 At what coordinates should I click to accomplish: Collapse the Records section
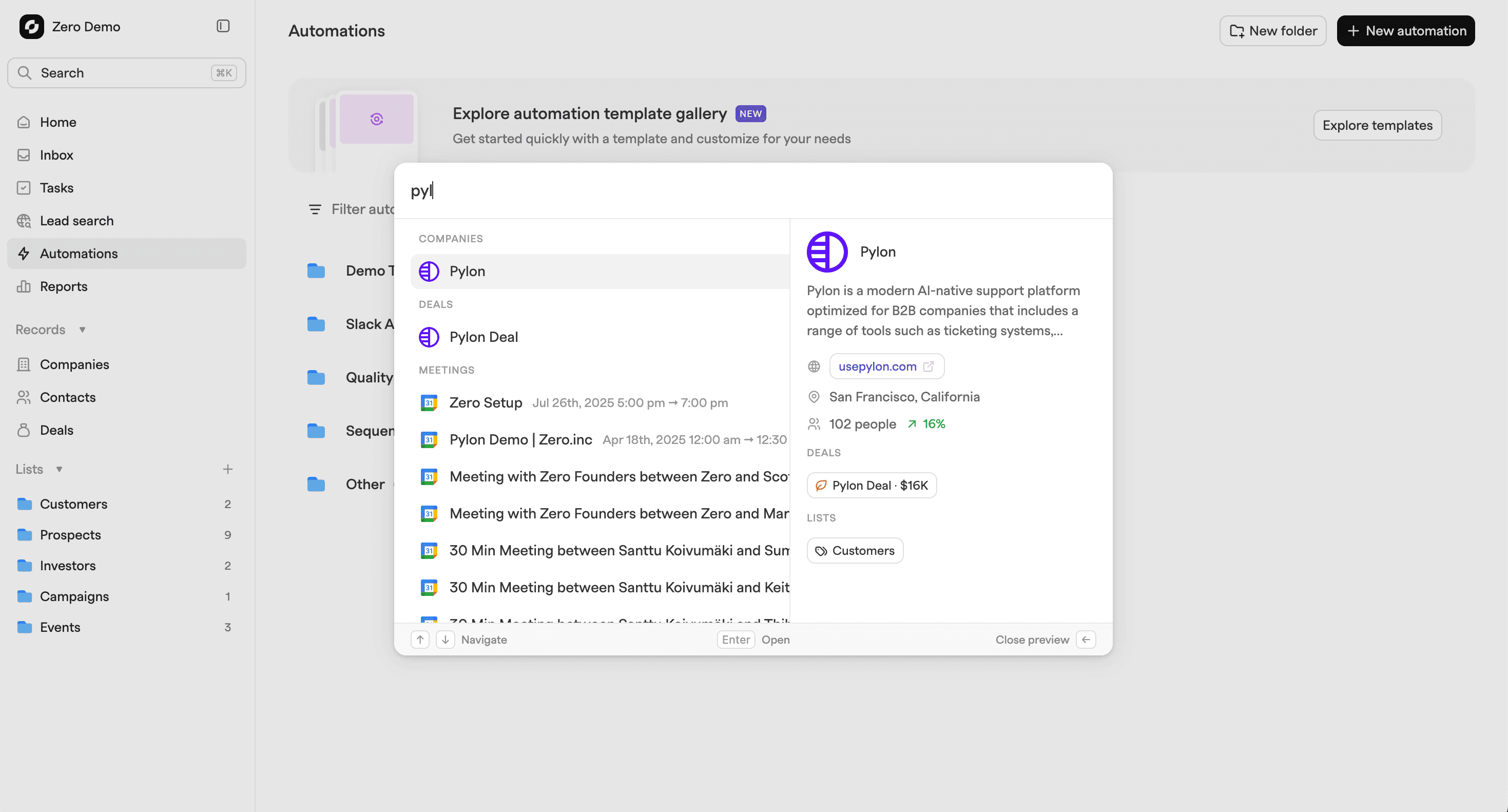point(83,330)
